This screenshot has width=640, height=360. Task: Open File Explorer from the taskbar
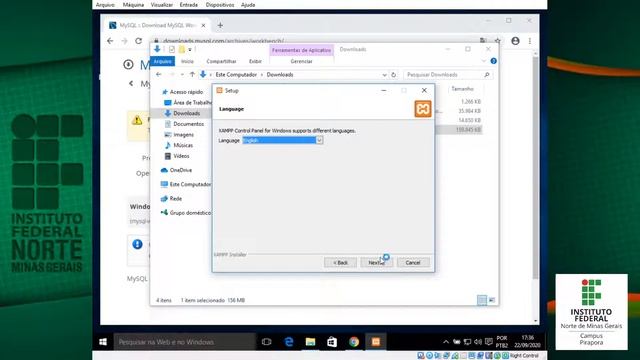pos(310,342)
